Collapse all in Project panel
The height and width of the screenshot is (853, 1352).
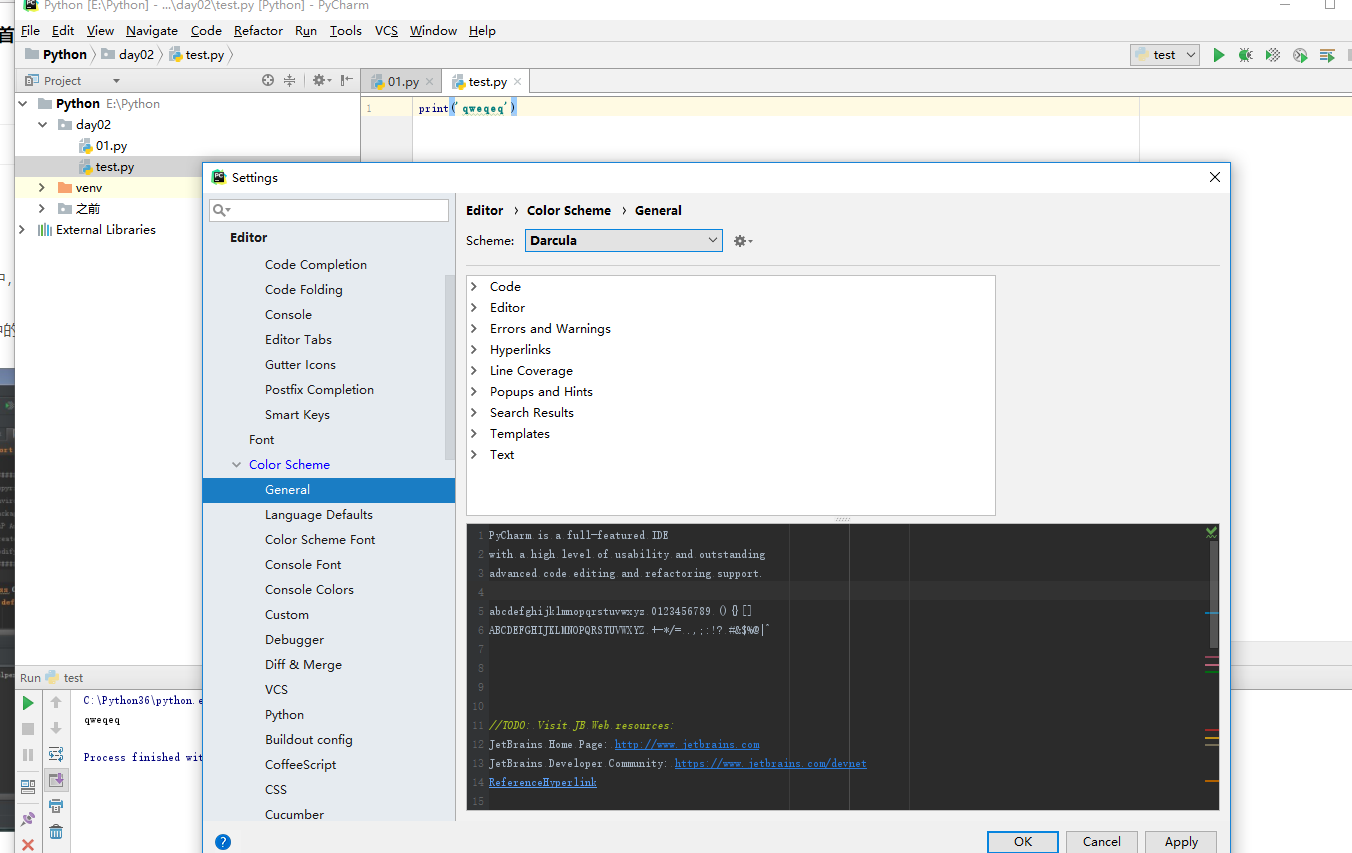click(290, 80)
